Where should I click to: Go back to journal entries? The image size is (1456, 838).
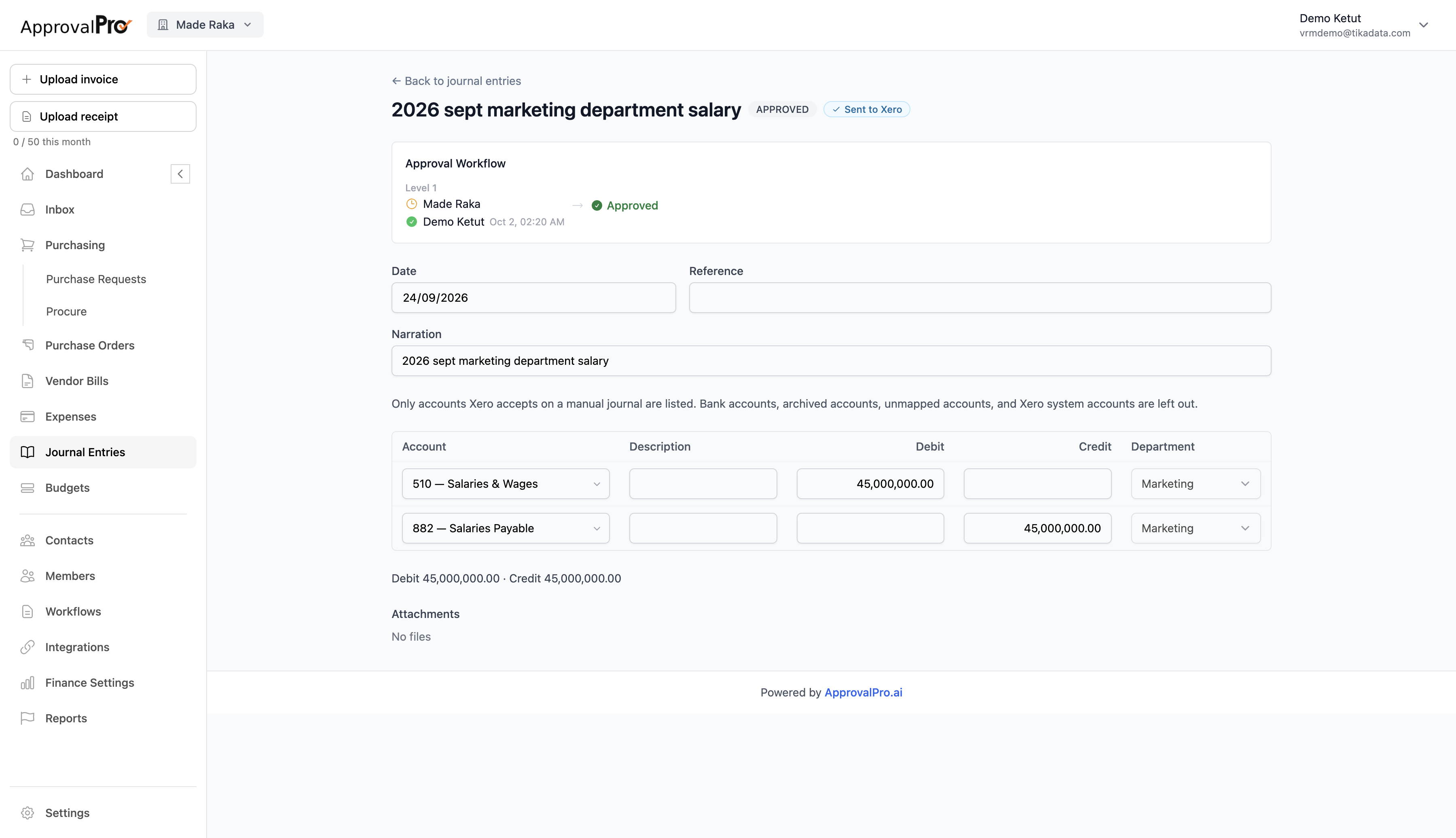pyautogui.click(x=456, y=81)
